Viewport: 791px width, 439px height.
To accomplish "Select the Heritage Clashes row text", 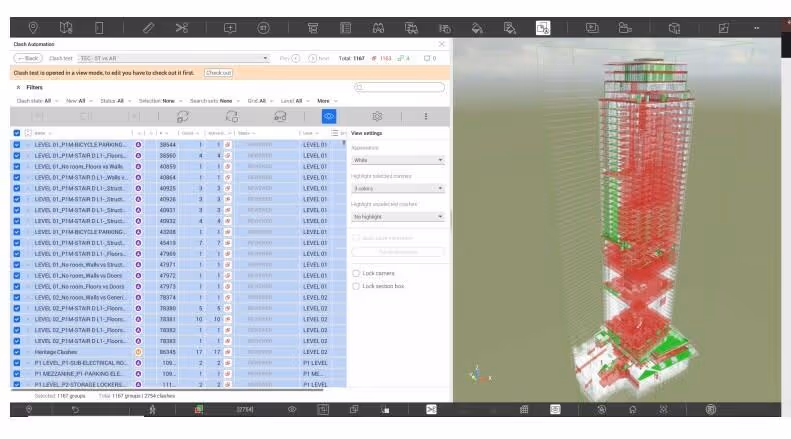I will click(56, 352).
